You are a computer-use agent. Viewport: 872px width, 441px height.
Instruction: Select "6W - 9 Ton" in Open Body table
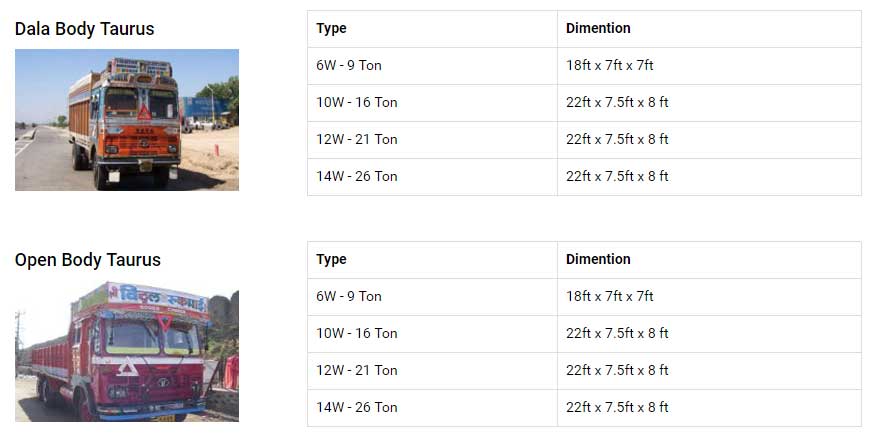click(349, 297)
